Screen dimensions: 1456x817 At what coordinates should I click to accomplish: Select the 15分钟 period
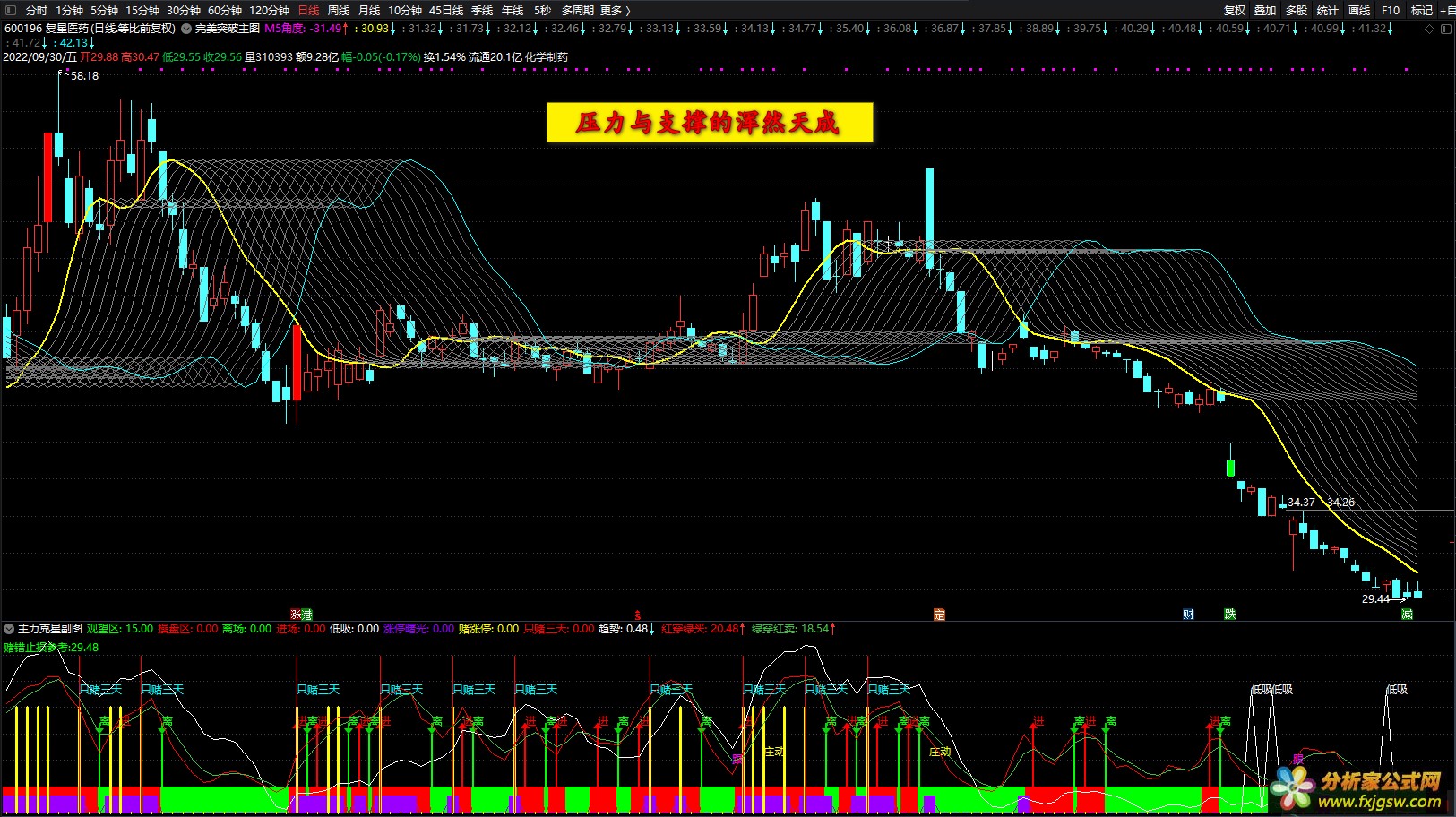click(x=142, y=10)
